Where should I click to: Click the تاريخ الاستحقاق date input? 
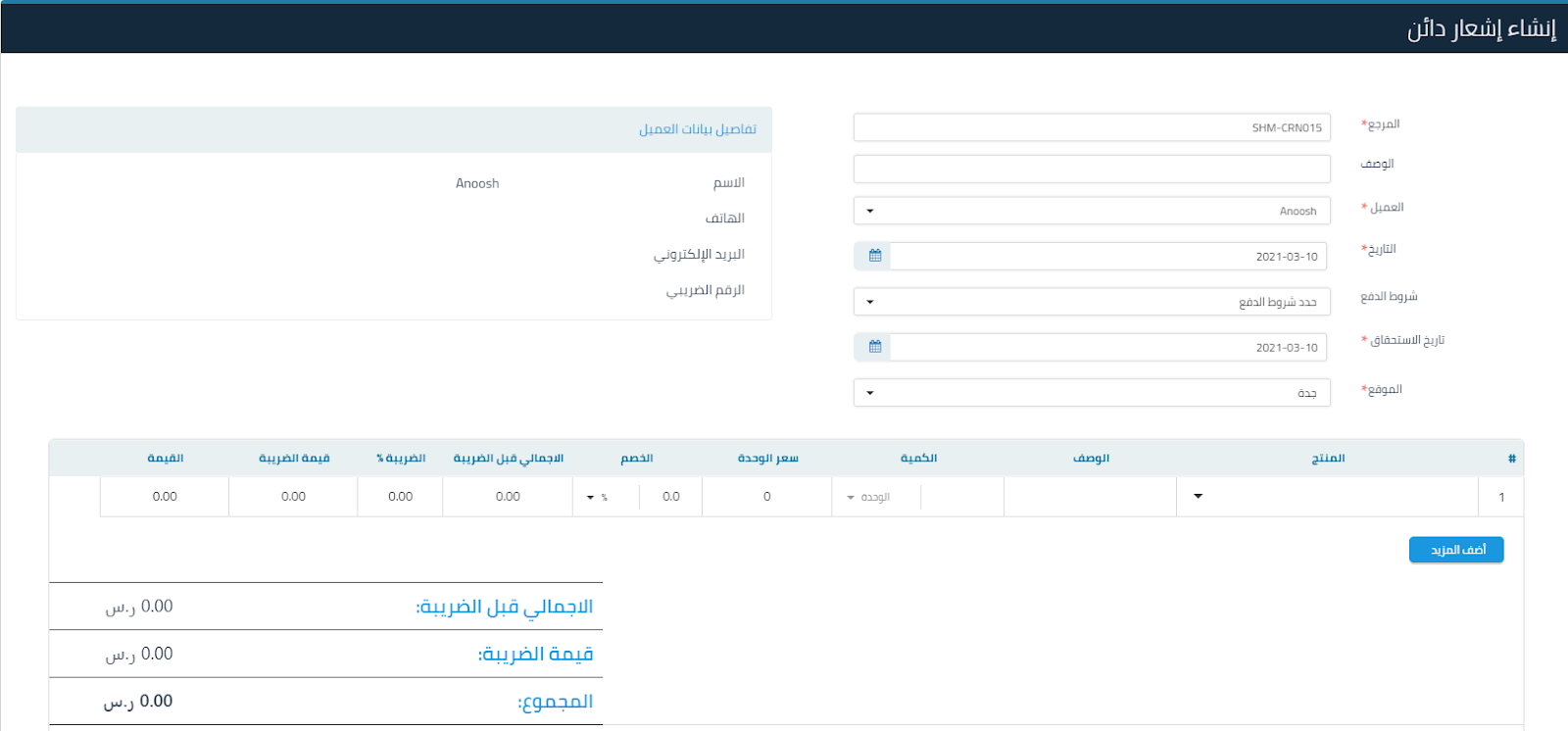coord(1107,348)
